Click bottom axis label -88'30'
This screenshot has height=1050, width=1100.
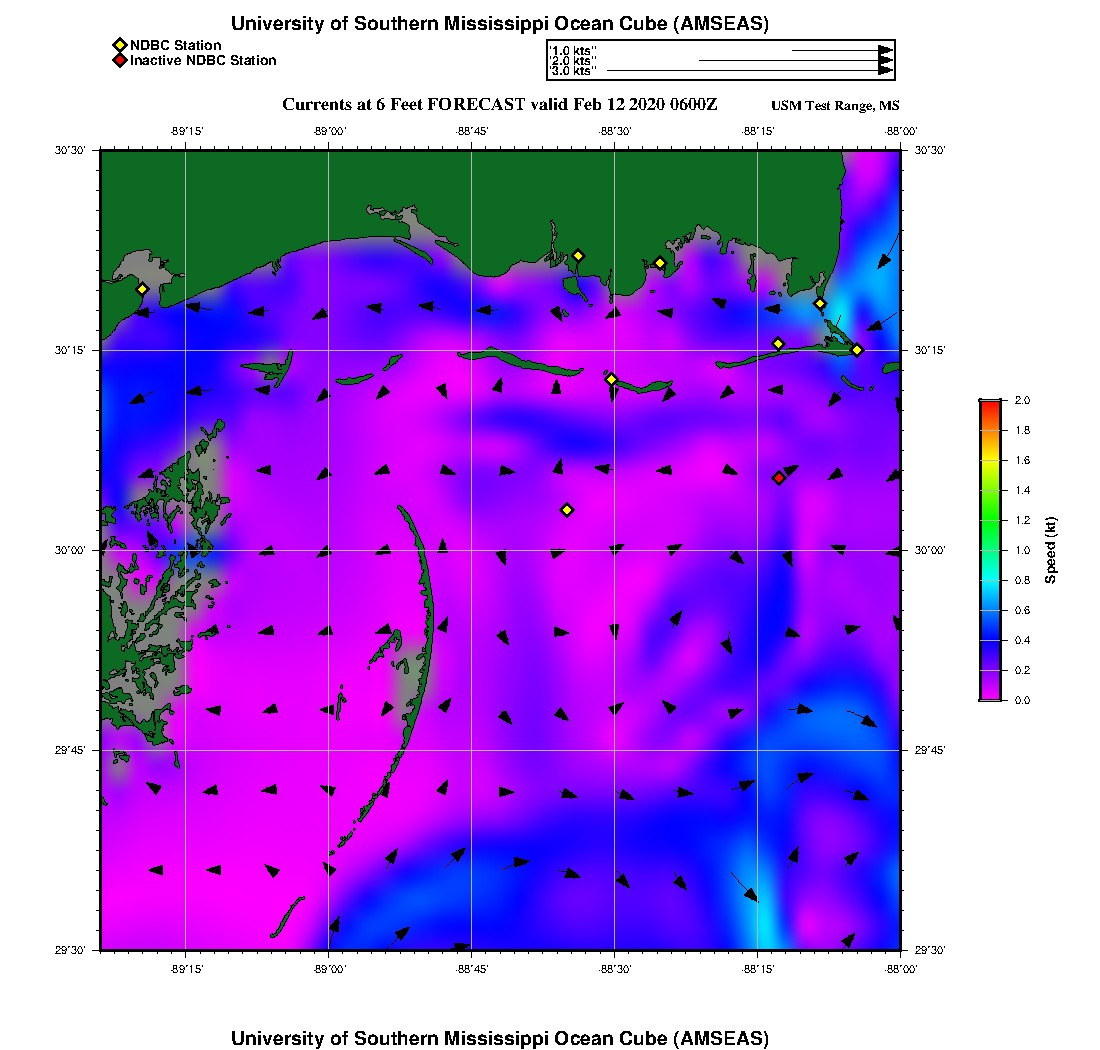[615, 969]
